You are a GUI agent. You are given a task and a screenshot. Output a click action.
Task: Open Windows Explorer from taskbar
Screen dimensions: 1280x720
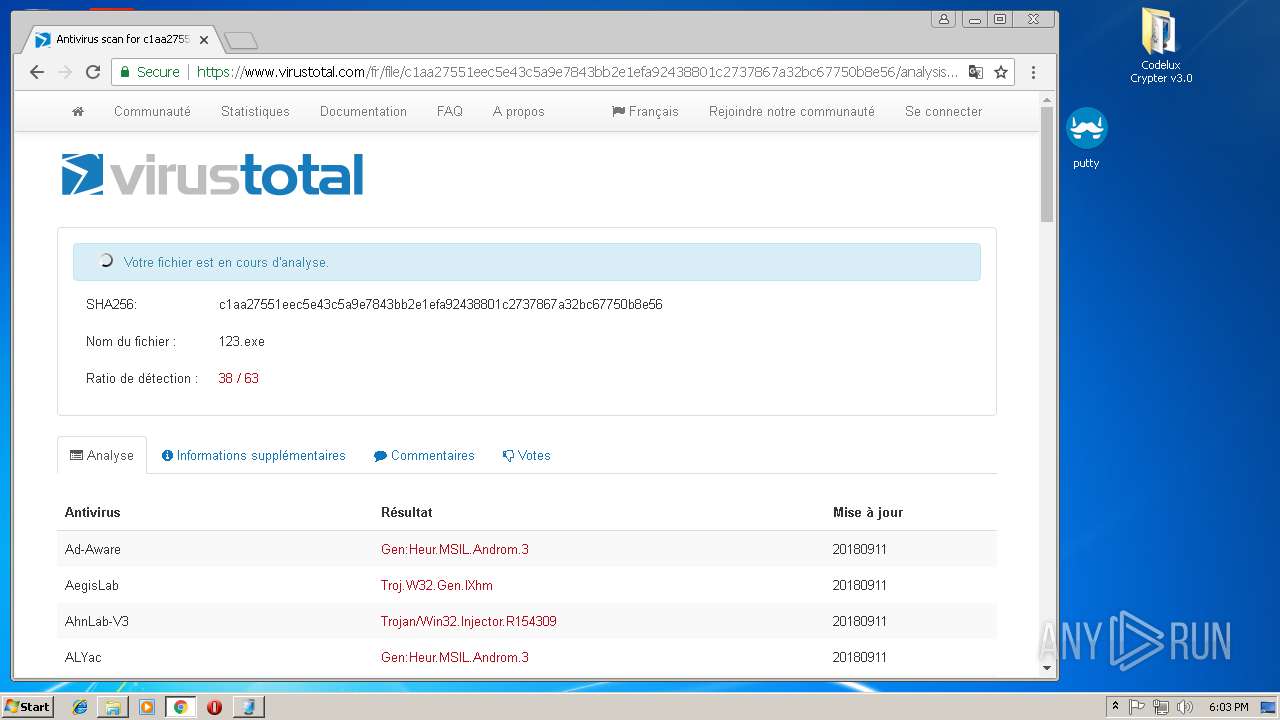(113, 707)
